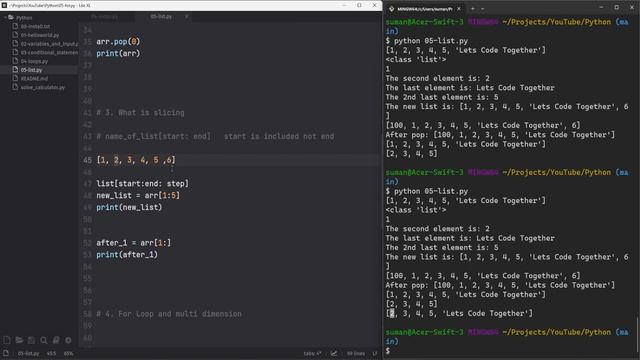Click the first '$ python 05-list.py' command in the terminal

tap(427, 41)
